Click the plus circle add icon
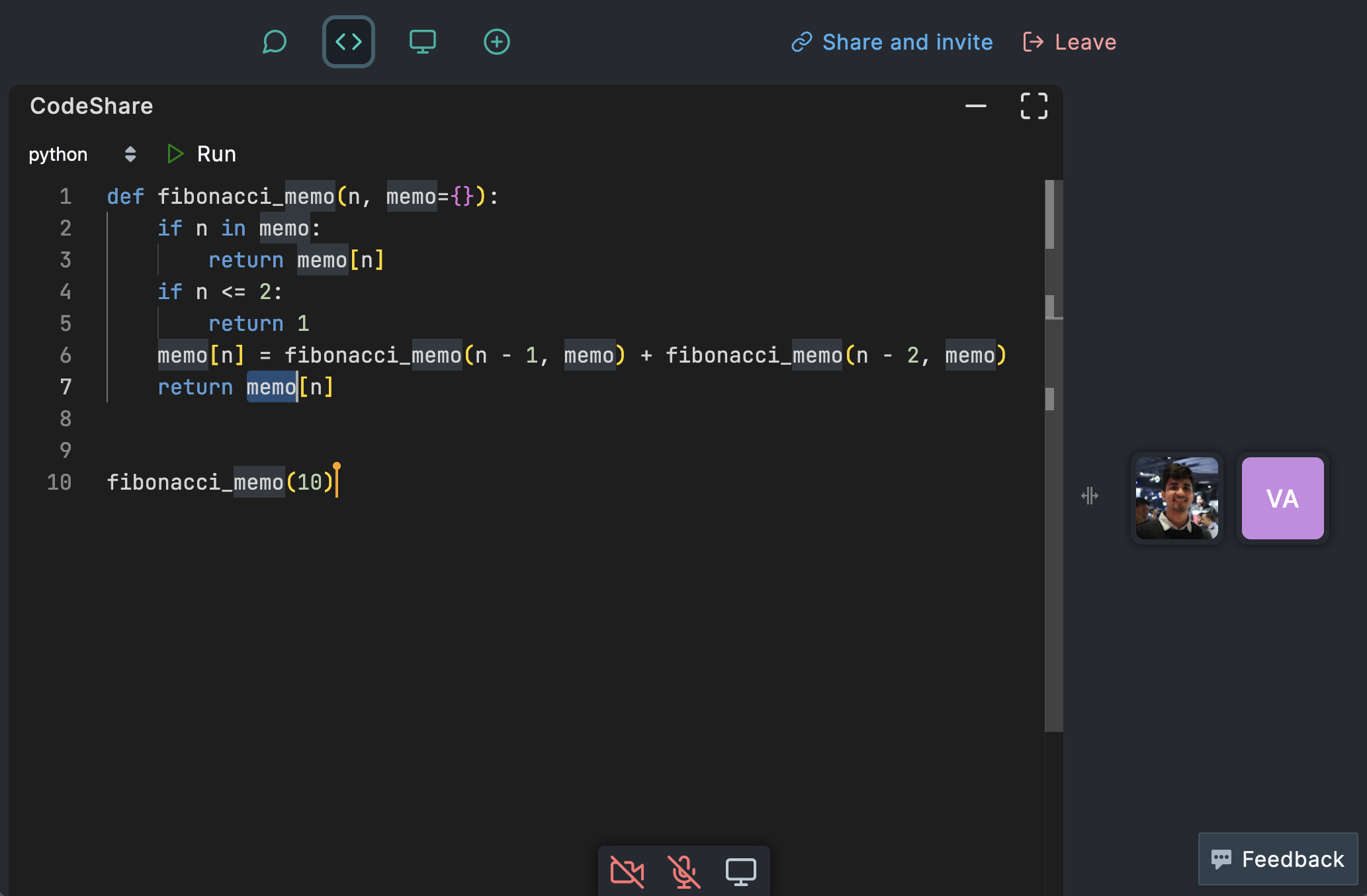Screen dimensions: 1367x896 click(497, 42)
